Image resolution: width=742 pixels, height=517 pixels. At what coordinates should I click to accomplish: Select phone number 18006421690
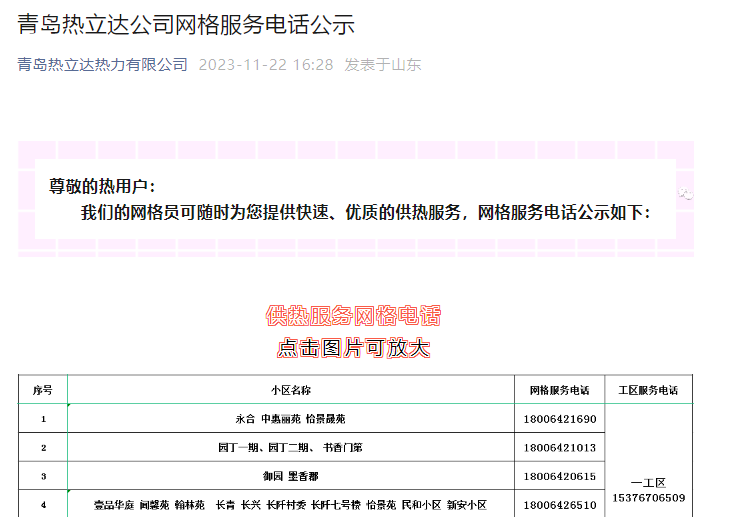559,419
